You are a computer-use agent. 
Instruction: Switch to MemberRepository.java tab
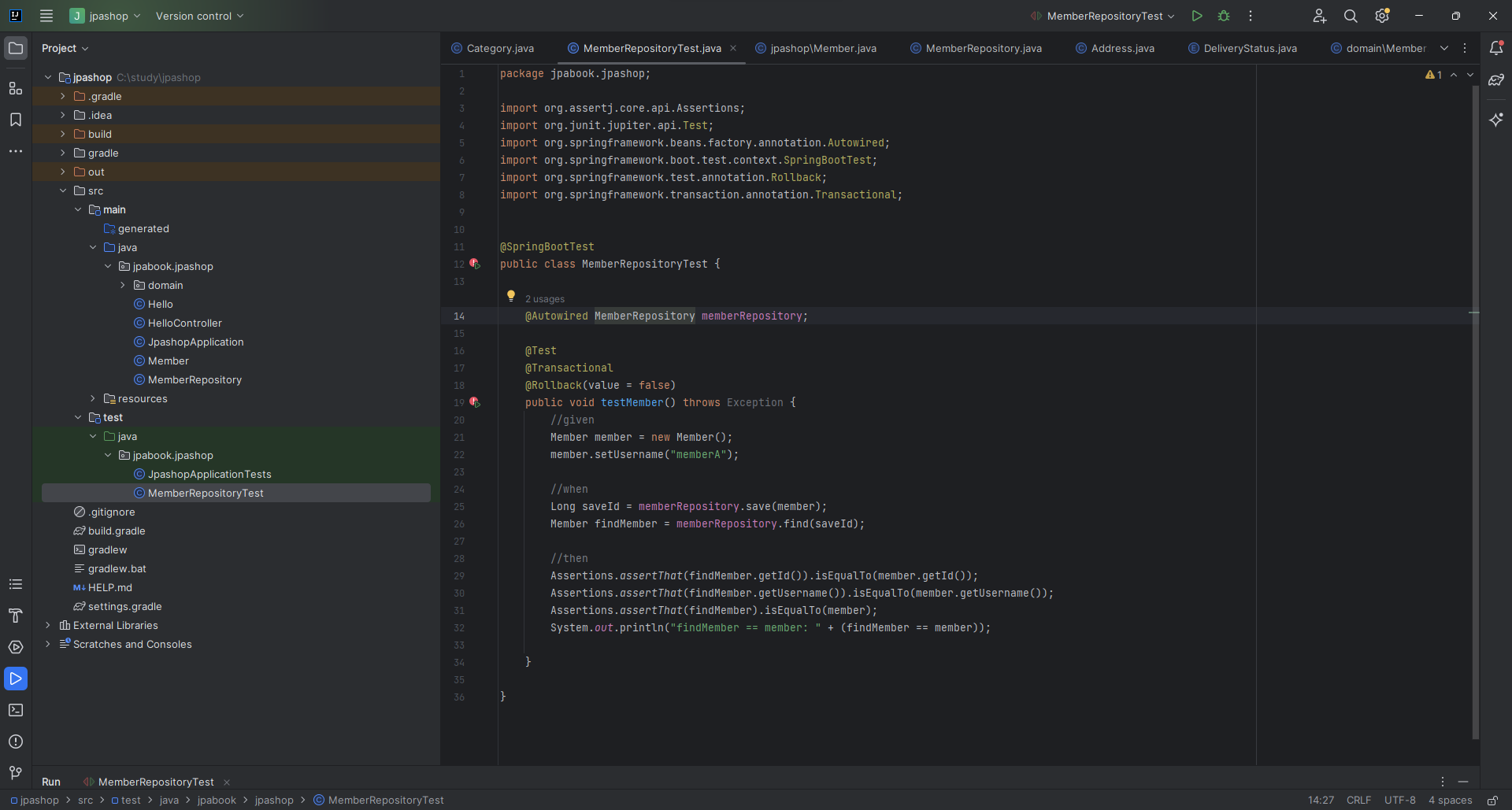(x=976, y=48)
